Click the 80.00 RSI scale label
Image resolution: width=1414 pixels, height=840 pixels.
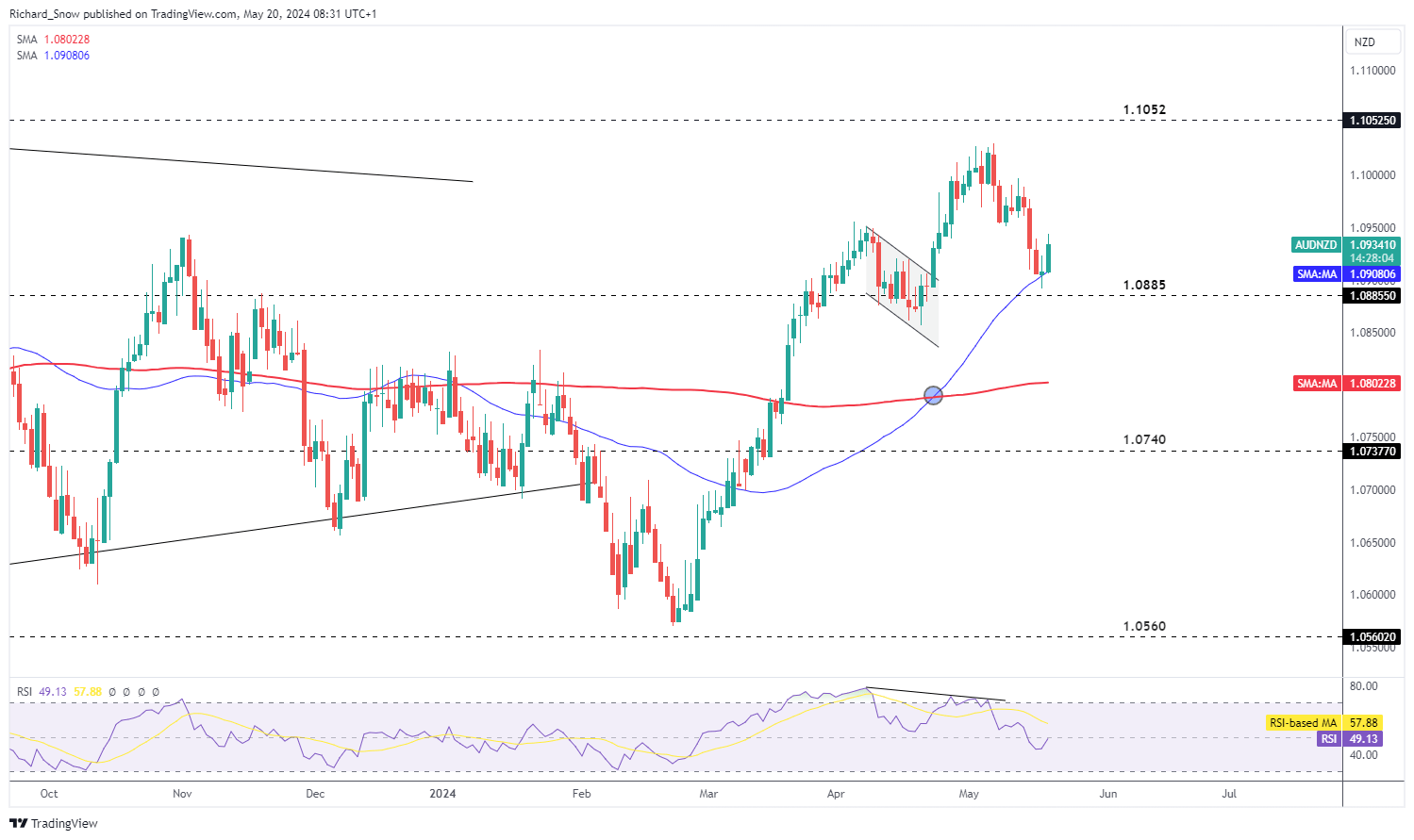(x=1364, y=686)
